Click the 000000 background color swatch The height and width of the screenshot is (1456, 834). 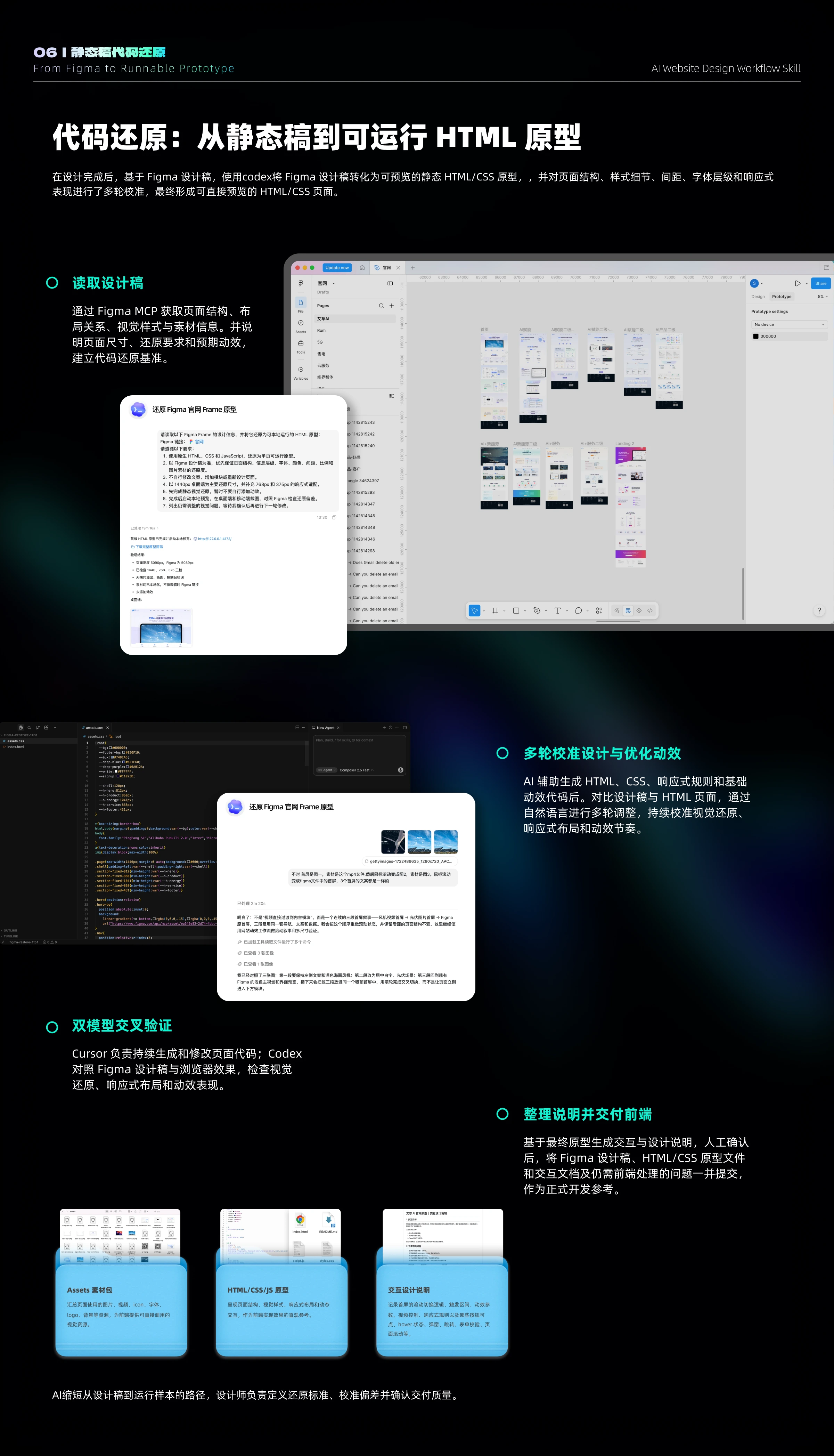tap(756, 336)
